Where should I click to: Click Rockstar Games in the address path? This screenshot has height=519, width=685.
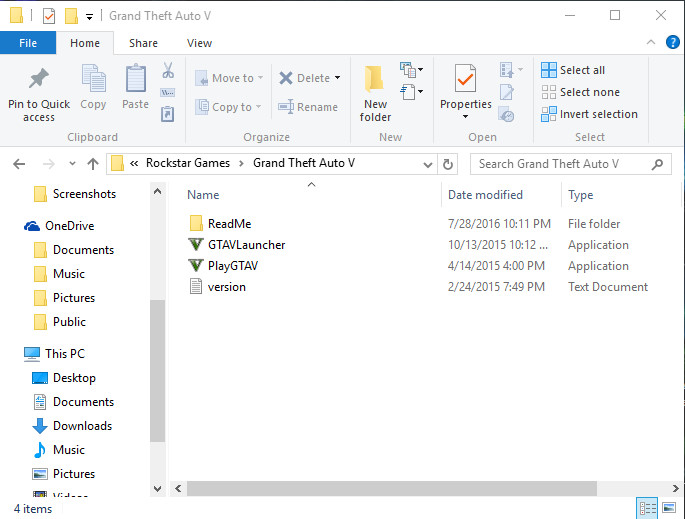[188, 163]
